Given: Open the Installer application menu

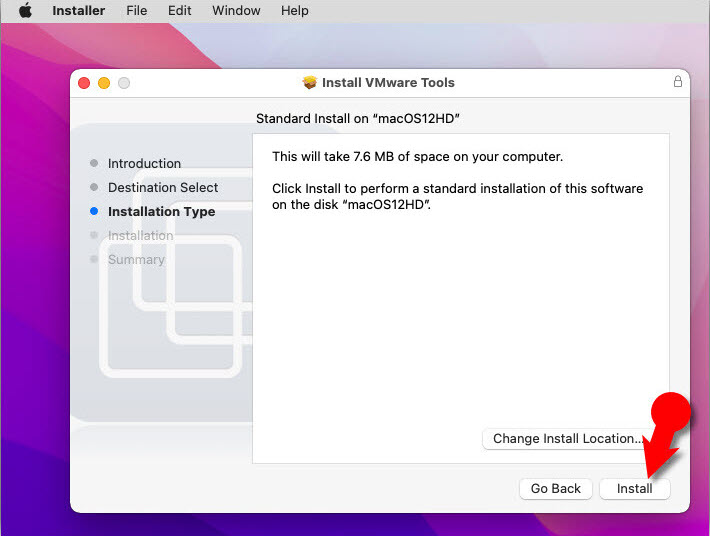Looking at the screenshot, I should [78, 11].
